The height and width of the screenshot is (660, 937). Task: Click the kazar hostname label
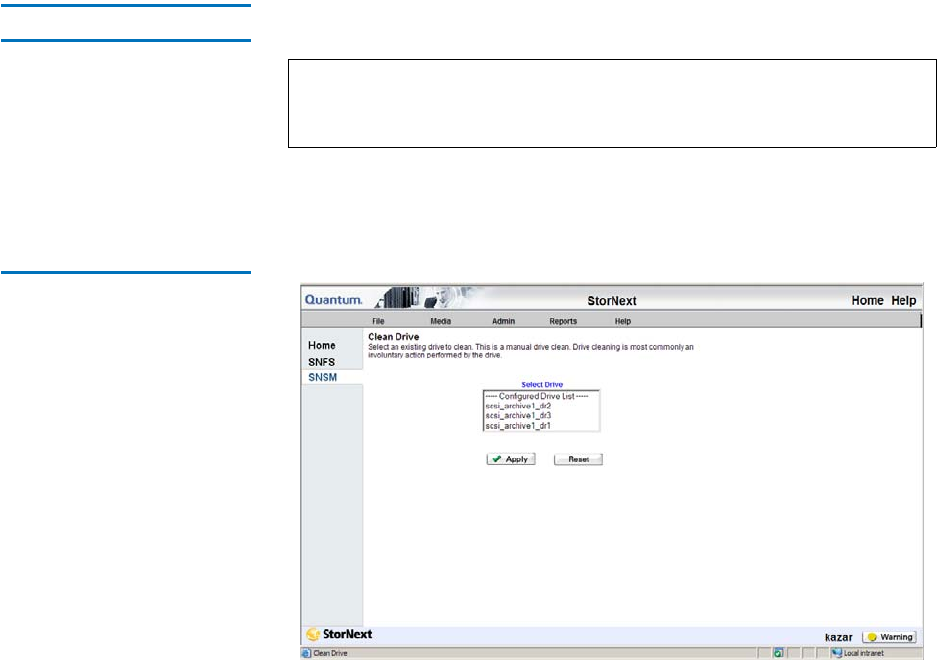[838, 637]
